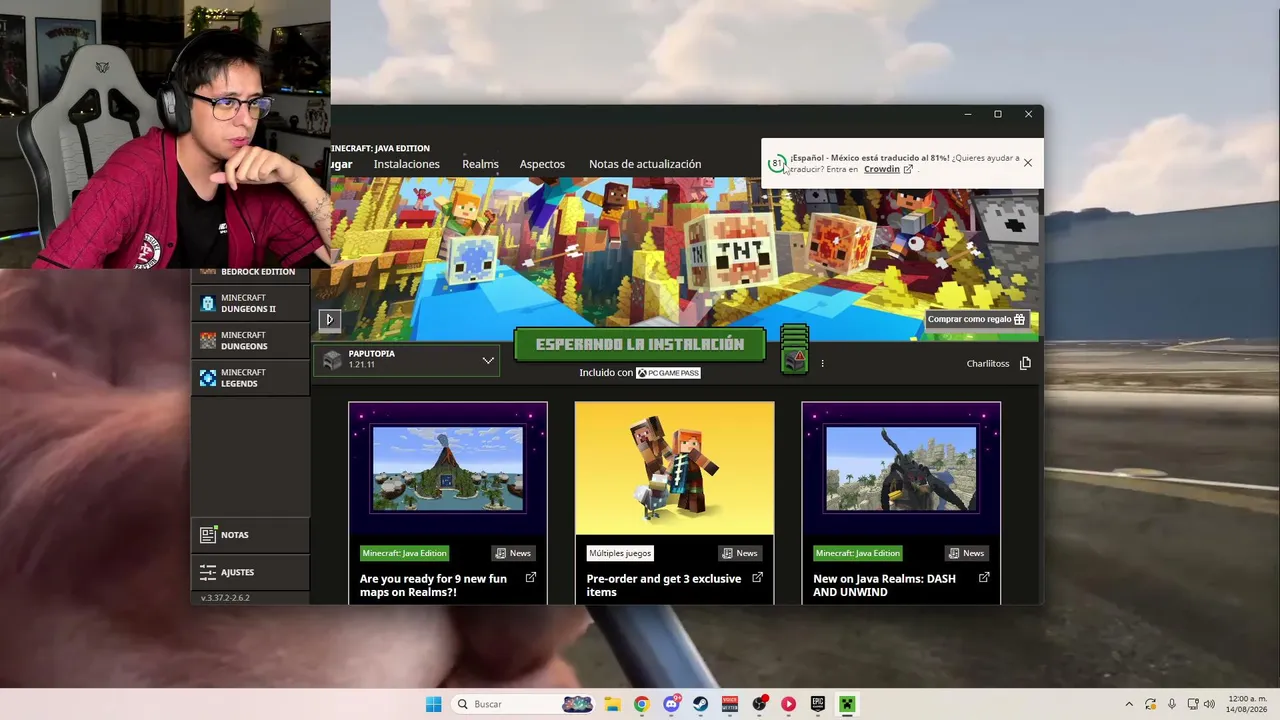Open the installations stack icon with warning
The height and width of the screenshot is (720, 1280).
[794, 350]
